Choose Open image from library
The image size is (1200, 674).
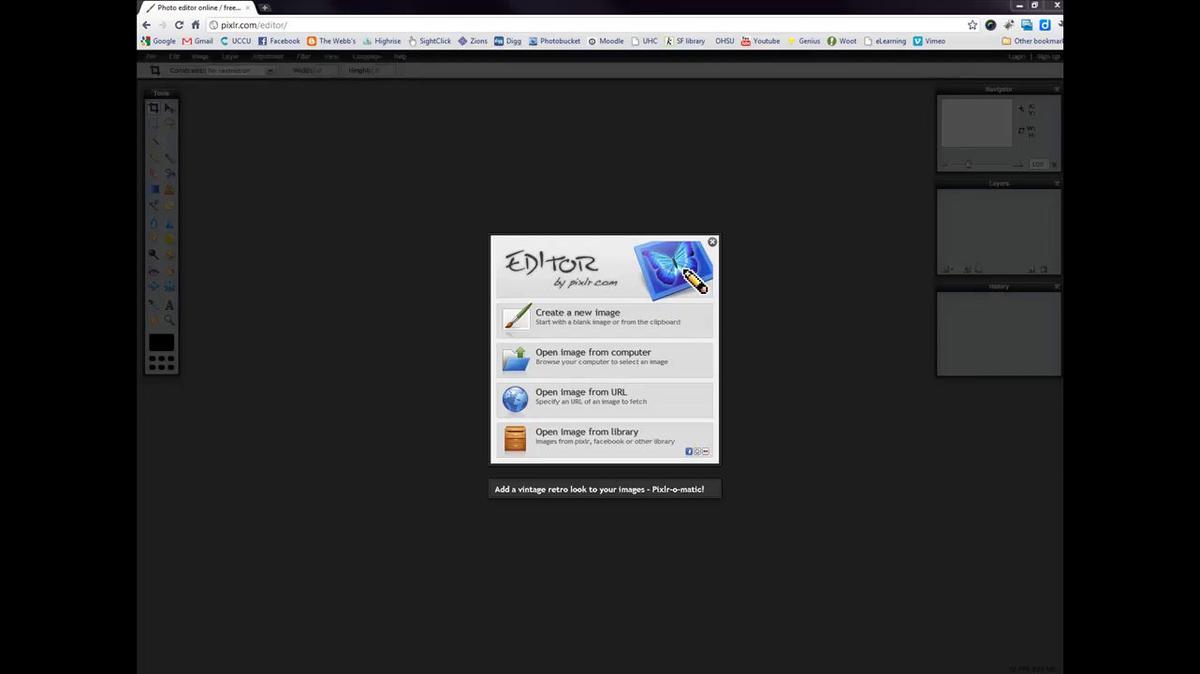tap(604, 439)
